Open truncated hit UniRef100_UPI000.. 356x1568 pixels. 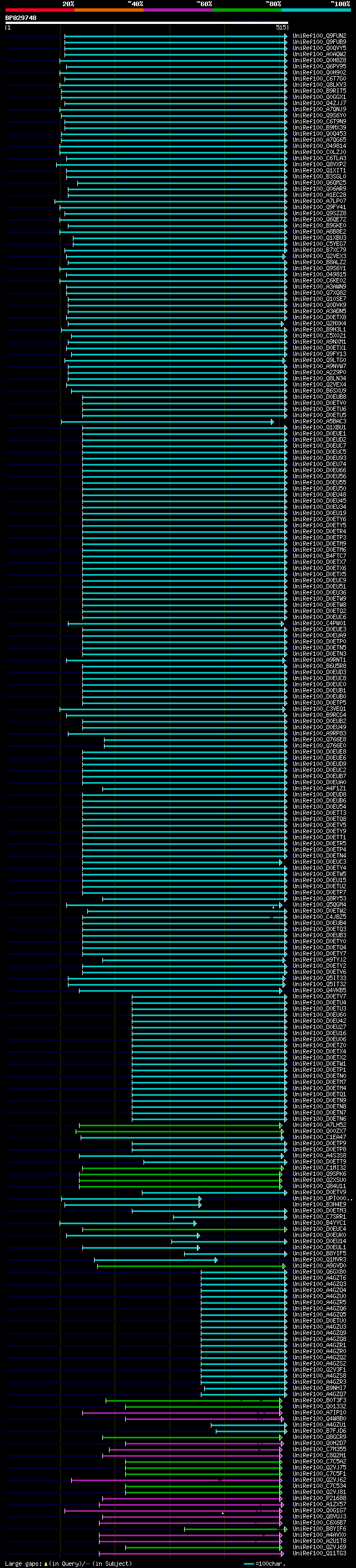pyautogui.click(x=322, y=1199)
